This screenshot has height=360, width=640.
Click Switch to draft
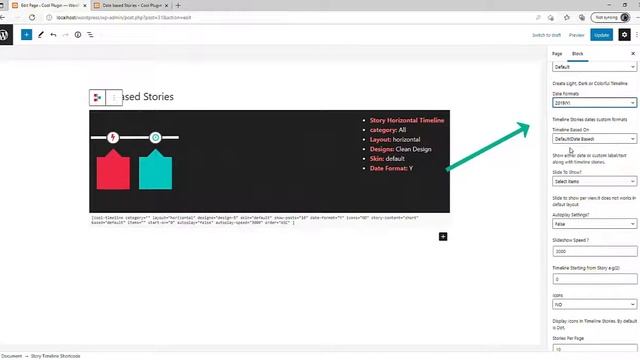click(x=546, y=35)
